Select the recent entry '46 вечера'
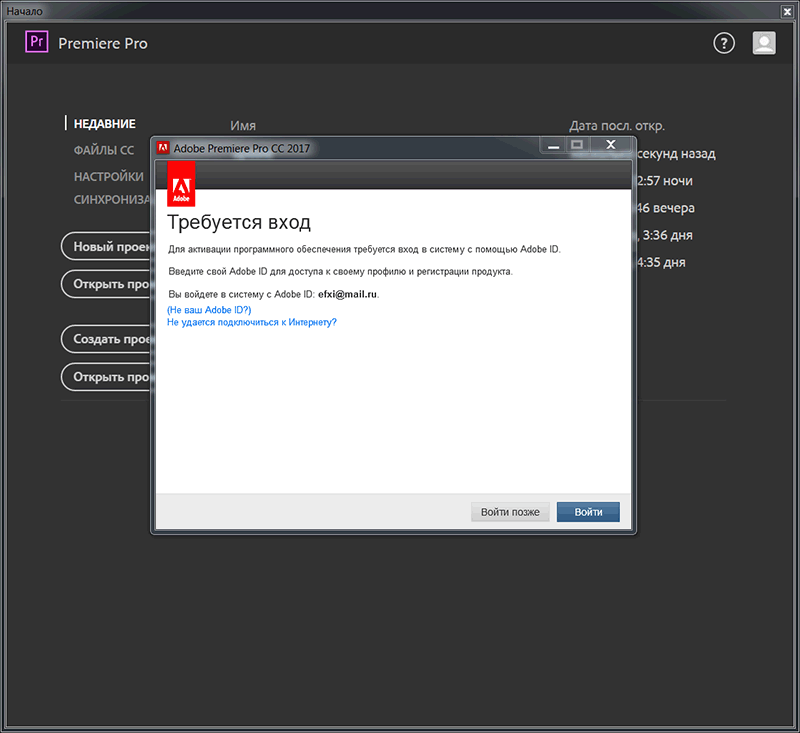The width and height of the screenshot is (800, 733). click(666, 208)
